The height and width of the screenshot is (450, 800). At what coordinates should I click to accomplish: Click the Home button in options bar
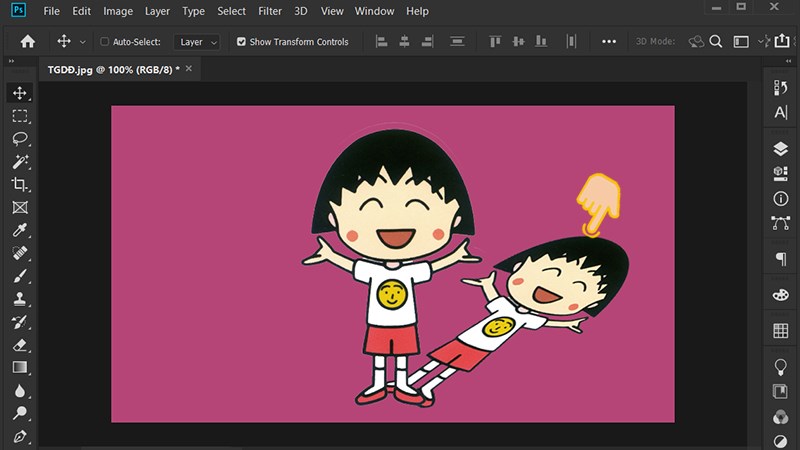(28, 42)
